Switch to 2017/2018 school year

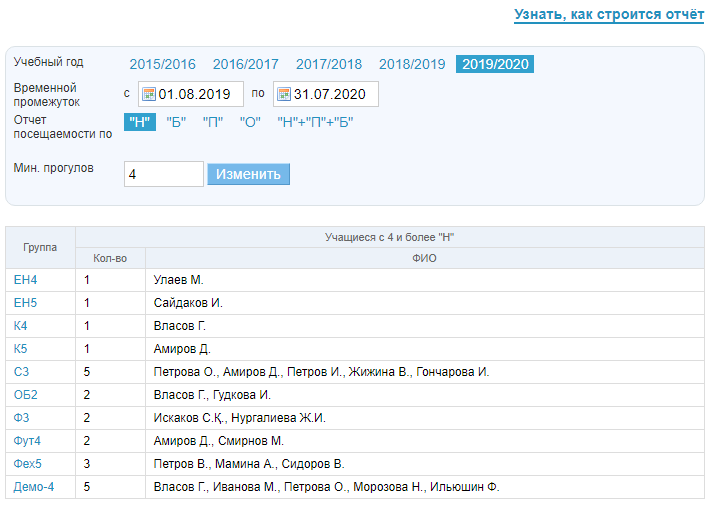tap(328, 64)
